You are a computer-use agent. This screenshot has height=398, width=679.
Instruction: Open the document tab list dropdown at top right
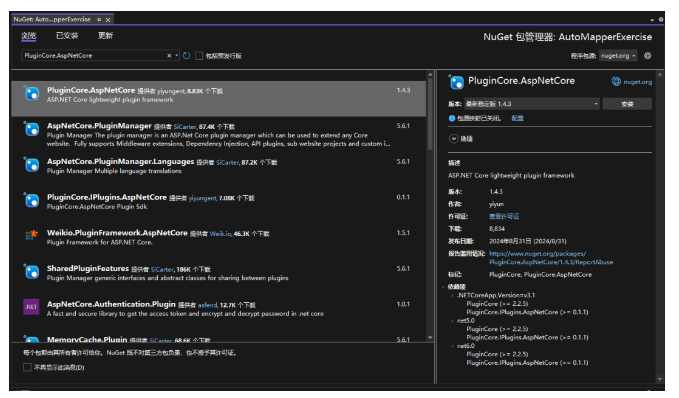click(x=652, y=20)
